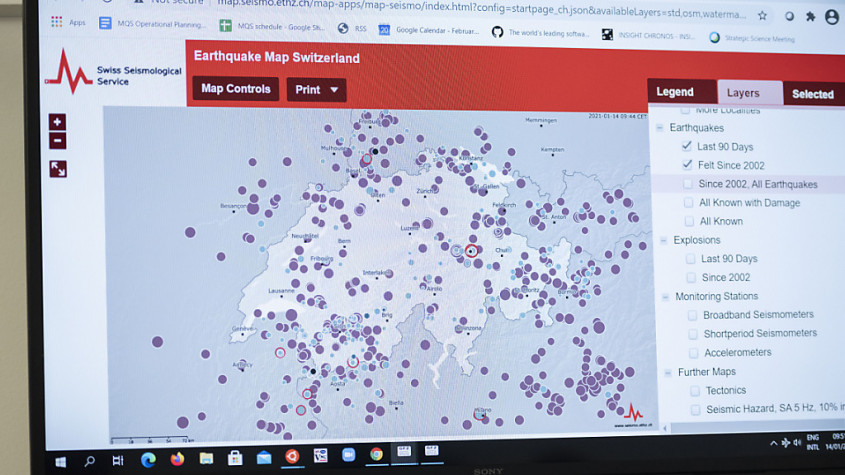Switch to the Selected tab

[814, 94]
